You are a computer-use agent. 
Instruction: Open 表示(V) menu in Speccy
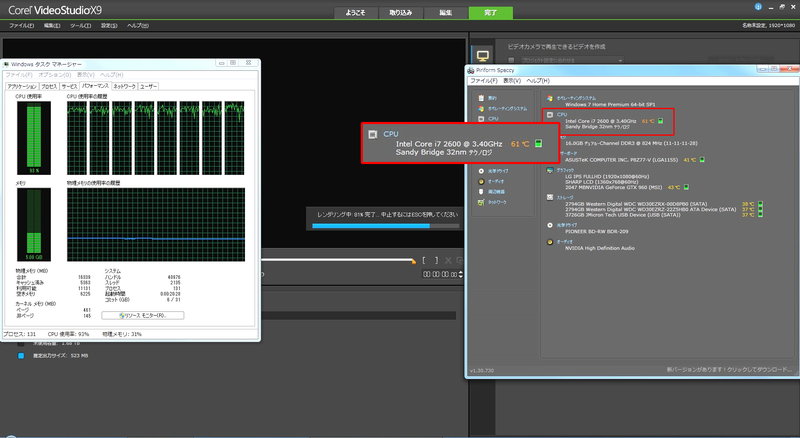pyautogui.click(x=512, y=81)
